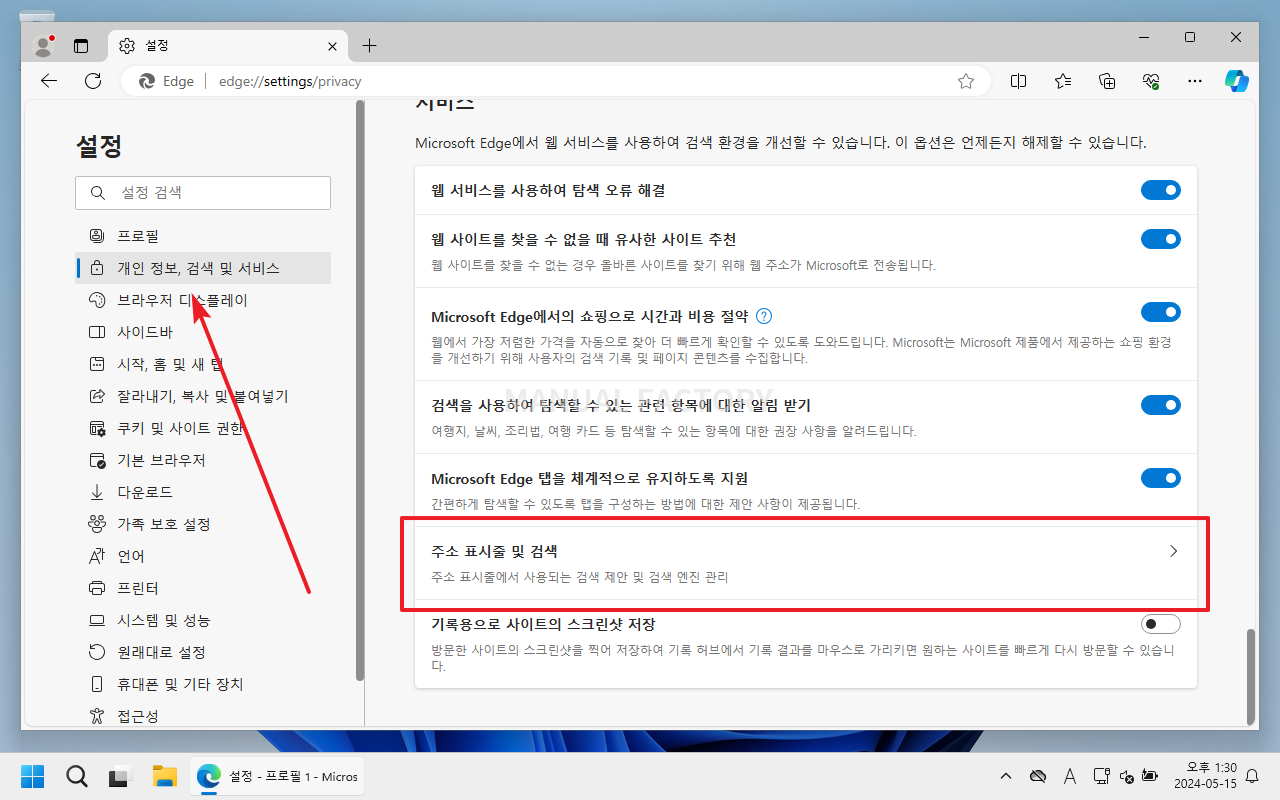Toggle 유사한 사이트 추천 switch

(x=1160, y=239)
